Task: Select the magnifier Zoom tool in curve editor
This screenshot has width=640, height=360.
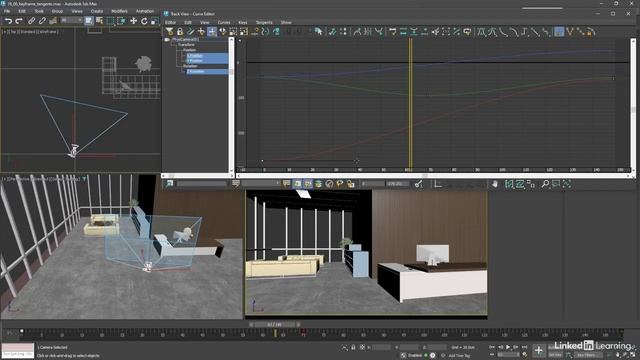Action: point(545,184)
